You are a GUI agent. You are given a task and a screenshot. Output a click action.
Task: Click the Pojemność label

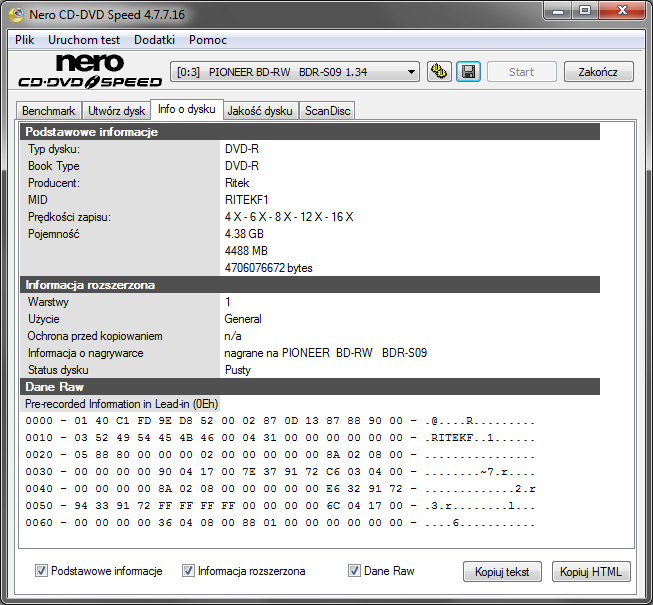click(x=54, y=234)
